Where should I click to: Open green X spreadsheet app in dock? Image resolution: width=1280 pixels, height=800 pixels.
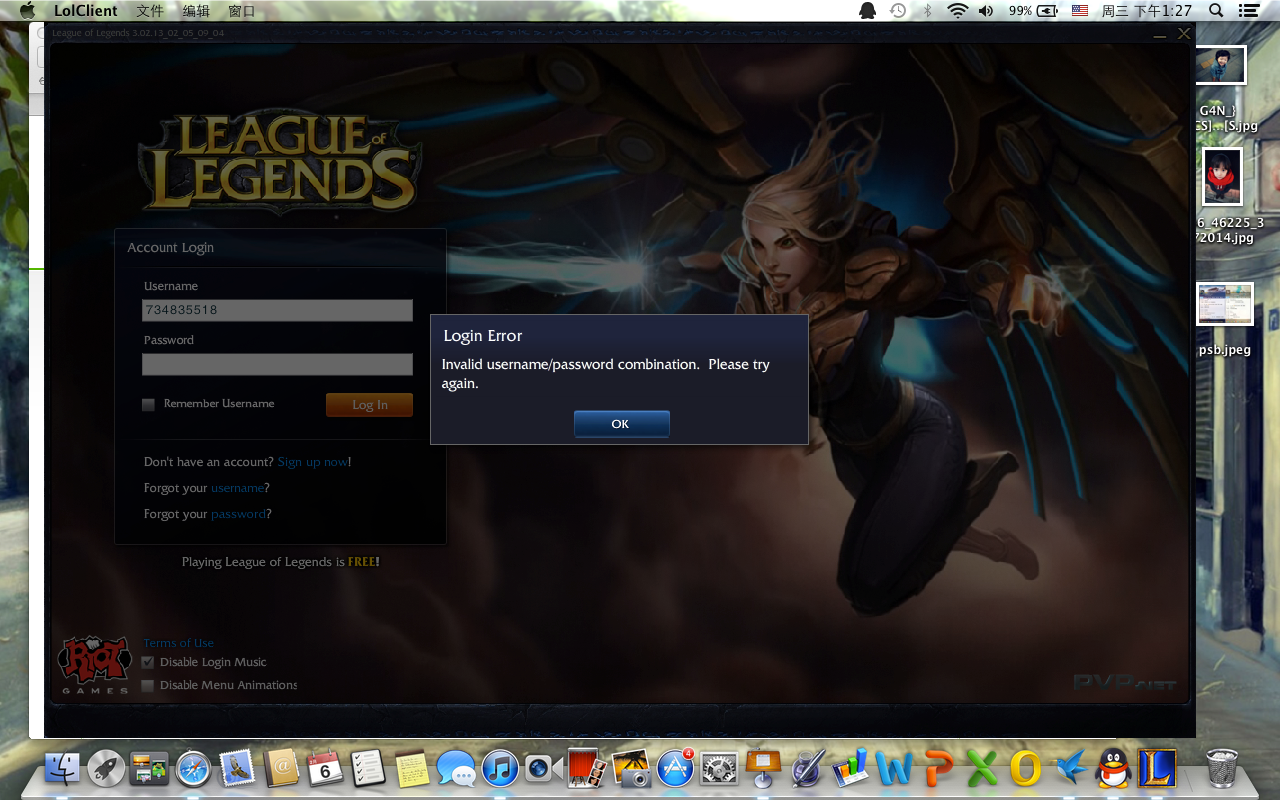point(982,768)
